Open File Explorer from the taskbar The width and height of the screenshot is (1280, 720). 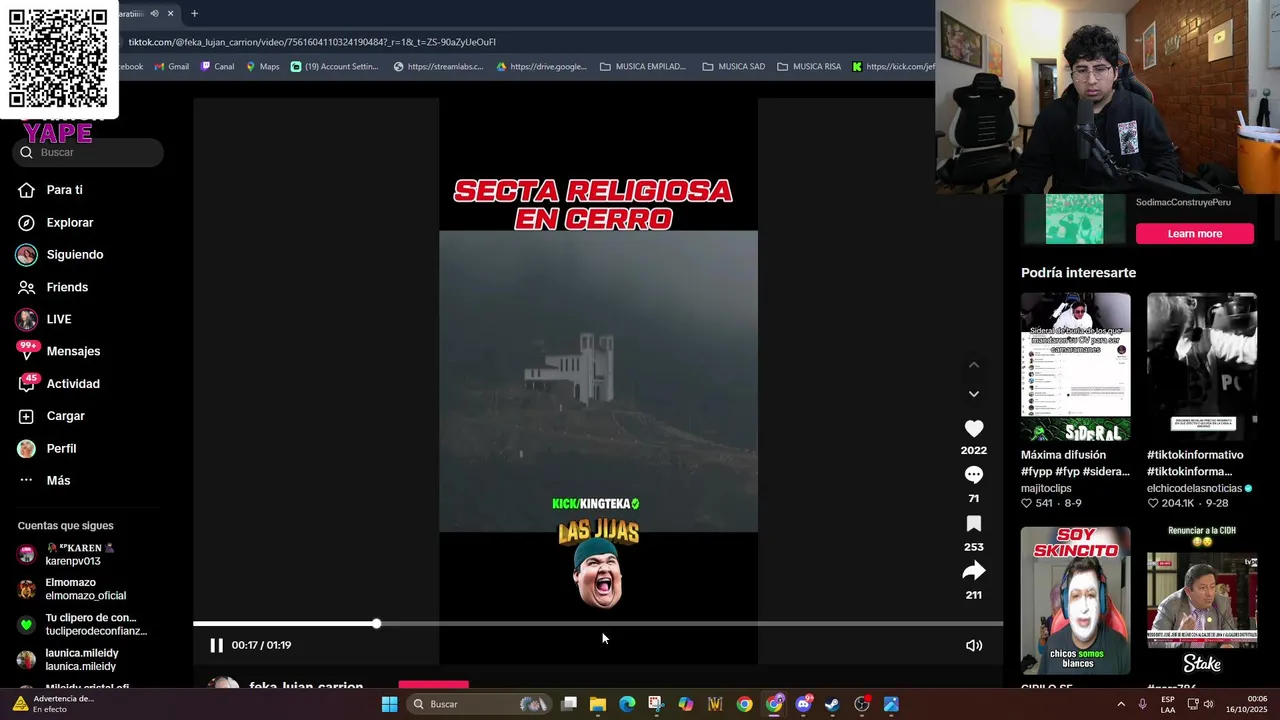[x=597, y=704]
